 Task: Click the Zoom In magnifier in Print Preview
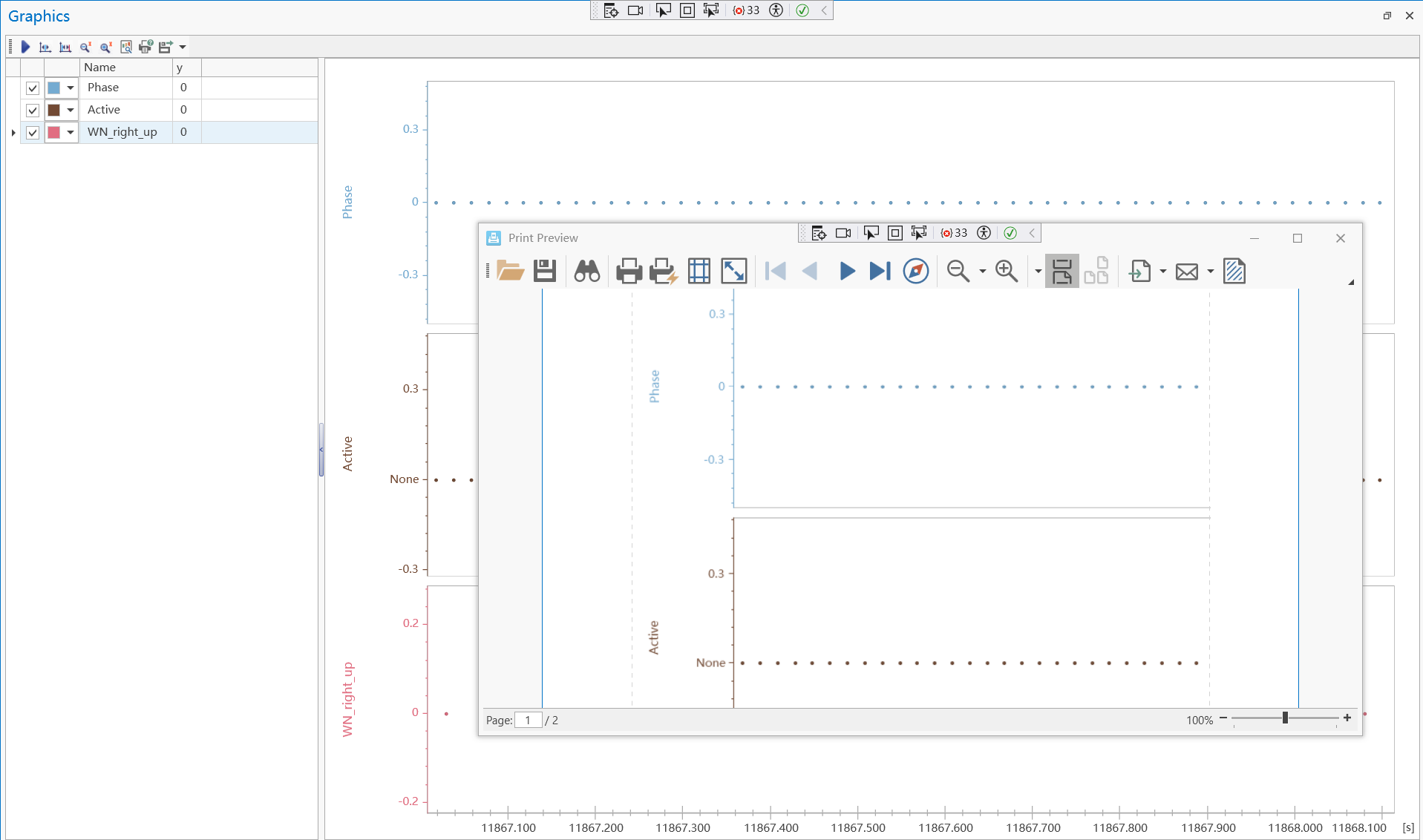1006,271
